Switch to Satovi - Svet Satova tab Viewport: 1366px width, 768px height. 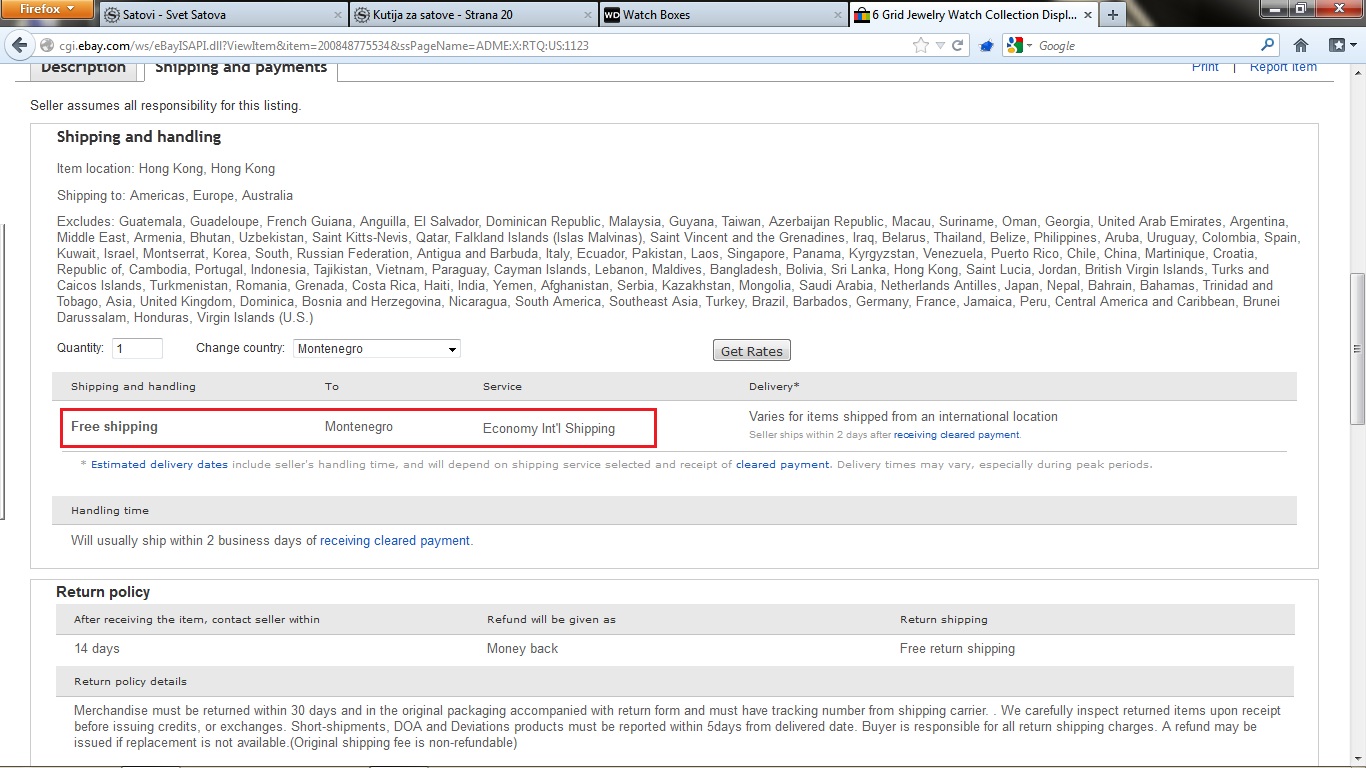[x=220, y=15]
